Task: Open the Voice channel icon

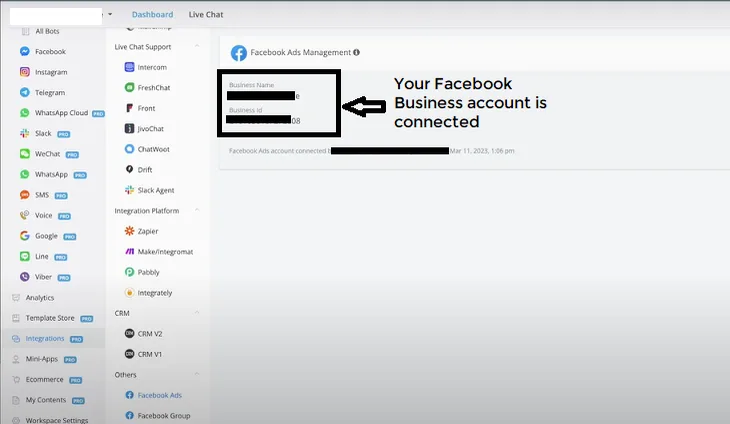Action: (x=25, y=215)
